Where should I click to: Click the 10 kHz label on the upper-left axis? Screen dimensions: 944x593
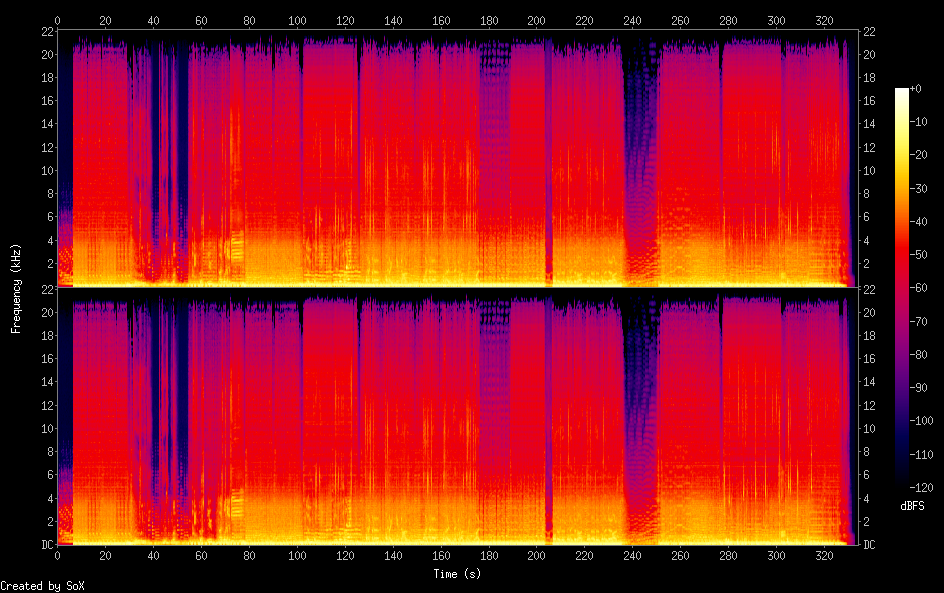point(45,170)
